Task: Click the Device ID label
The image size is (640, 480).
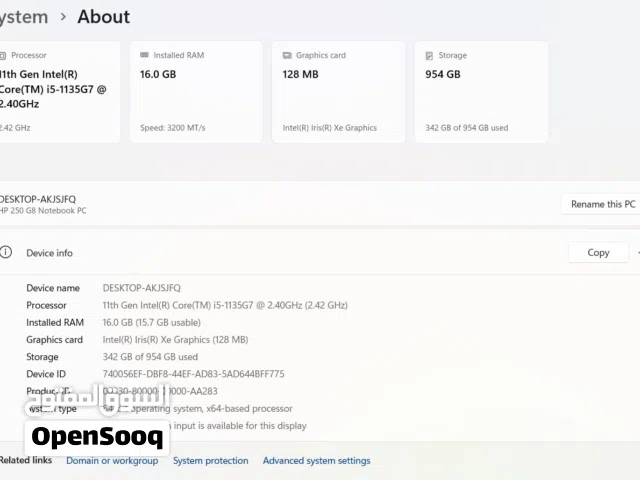Action: pyautogui.click(x=46, y=374)
